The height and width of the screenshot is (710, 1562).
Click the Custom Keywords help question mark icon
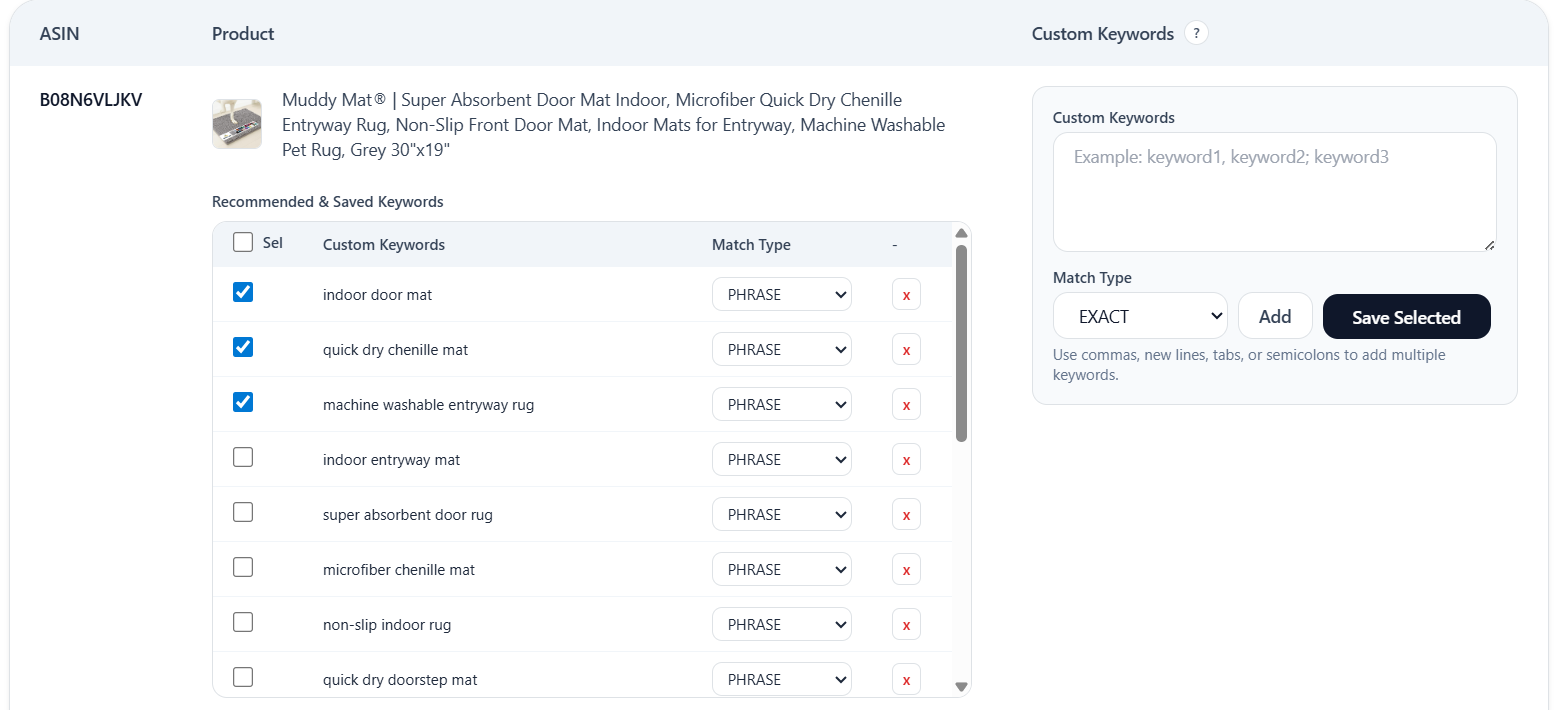click(1196, 33)
